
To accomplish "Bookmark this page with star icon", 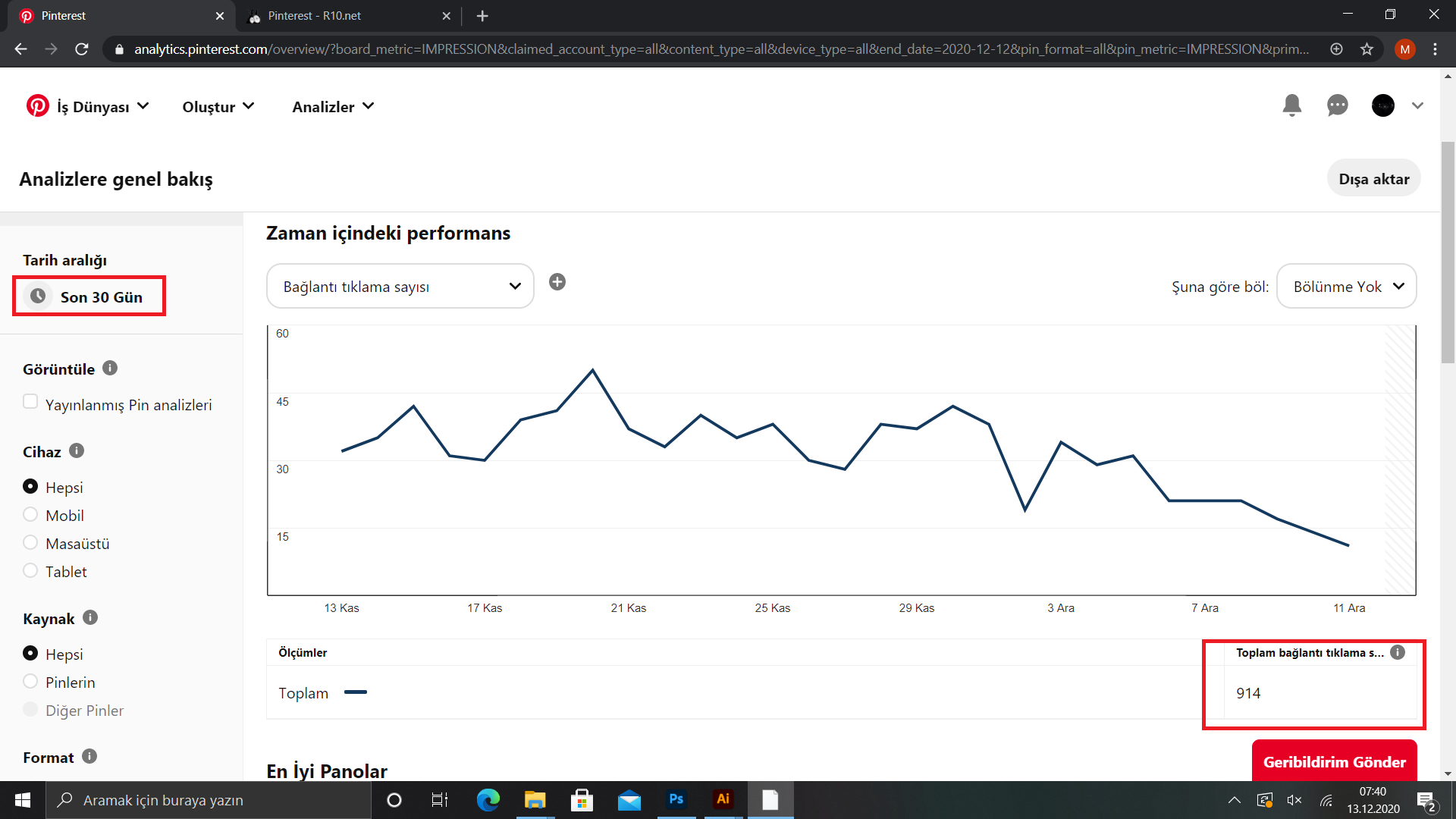I will (1367, 49).
